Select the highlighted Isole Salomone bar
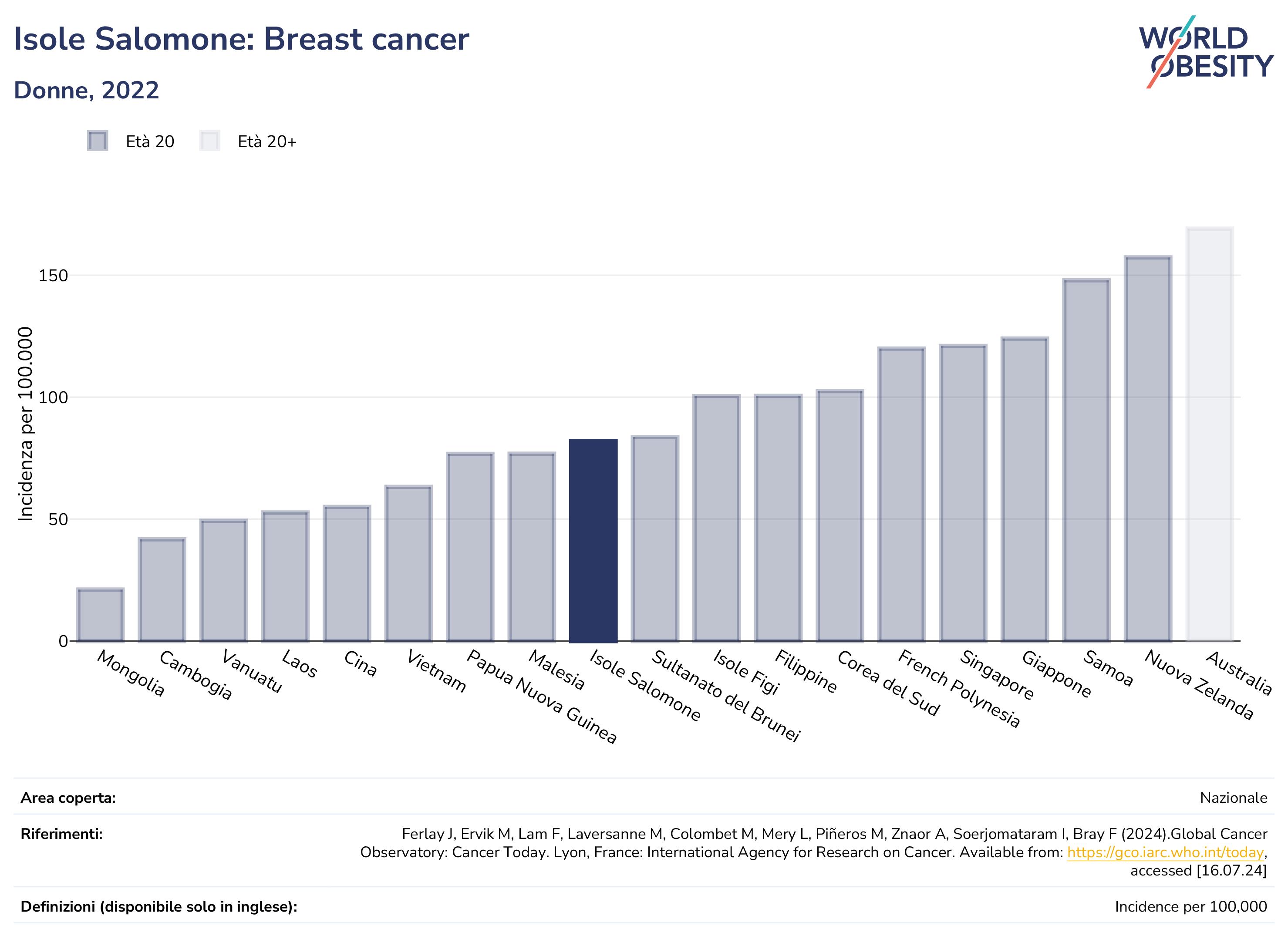Viewport: 1288px width, 946px height. click(x=593, y=541)
